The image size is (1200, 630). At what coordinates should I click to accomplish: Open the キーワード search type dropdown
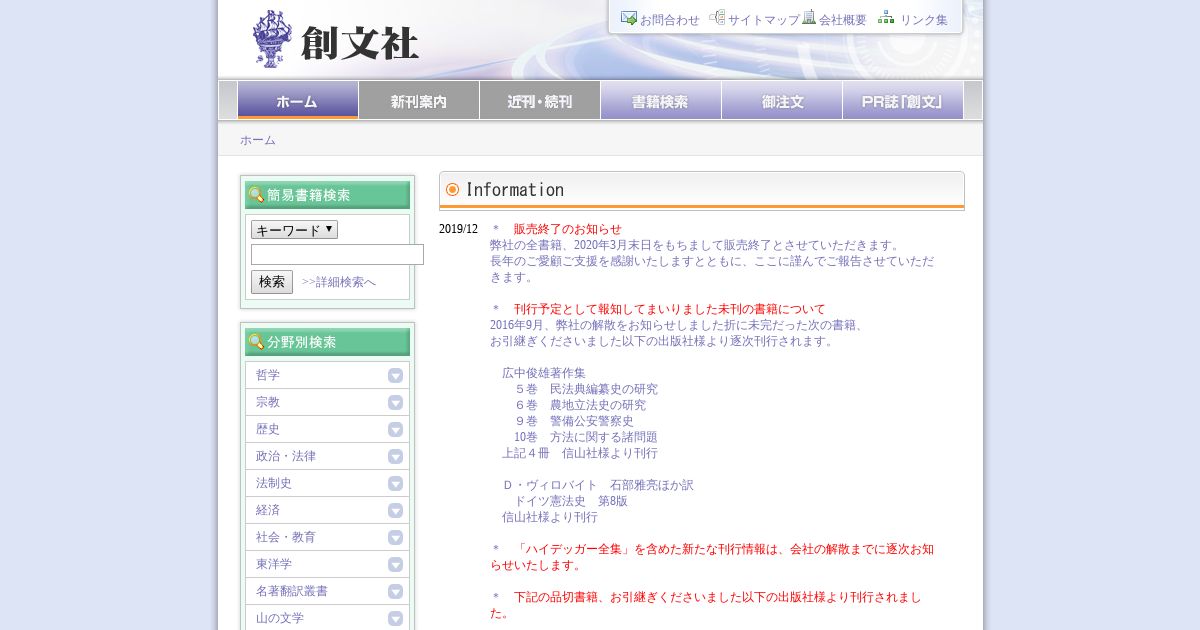coord(294,230)
